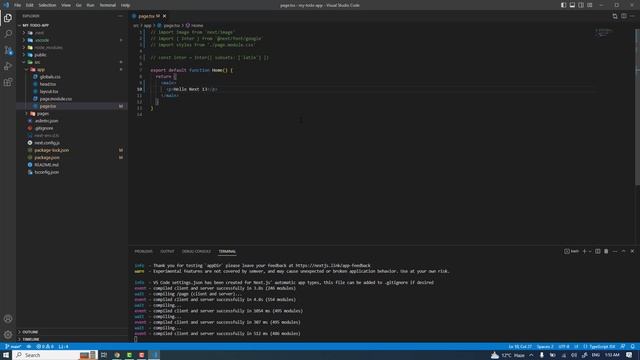Switch to the Output panel tab
Screen dimensions: 640x360
167,251
